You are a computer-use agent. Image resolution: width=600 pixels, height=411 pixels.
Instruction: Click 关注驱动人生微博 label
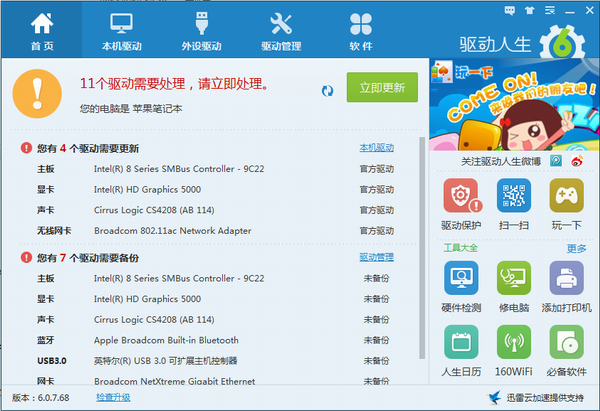501,161
